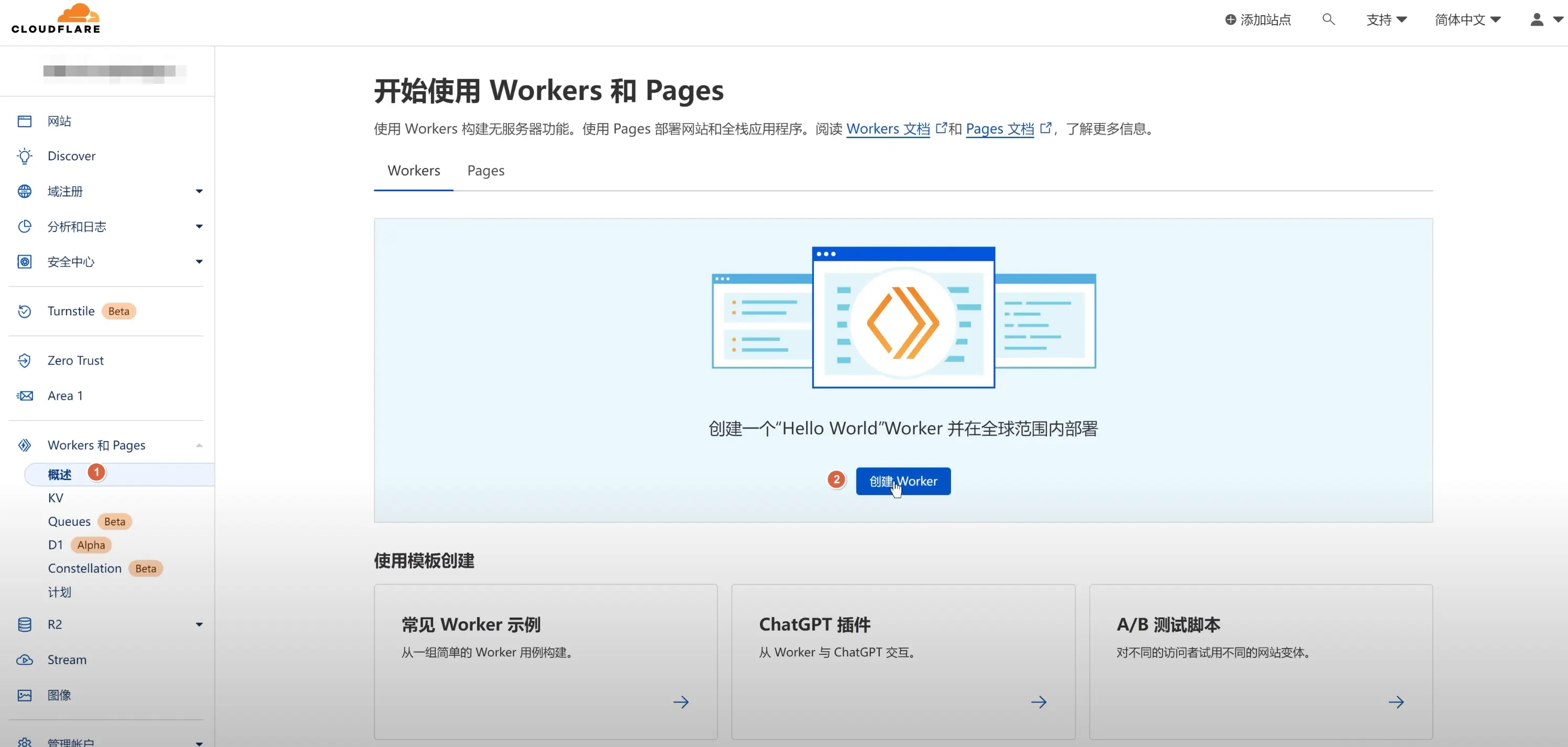
Task: Open the ChatGPT 插件 template card
Action: 903,662
